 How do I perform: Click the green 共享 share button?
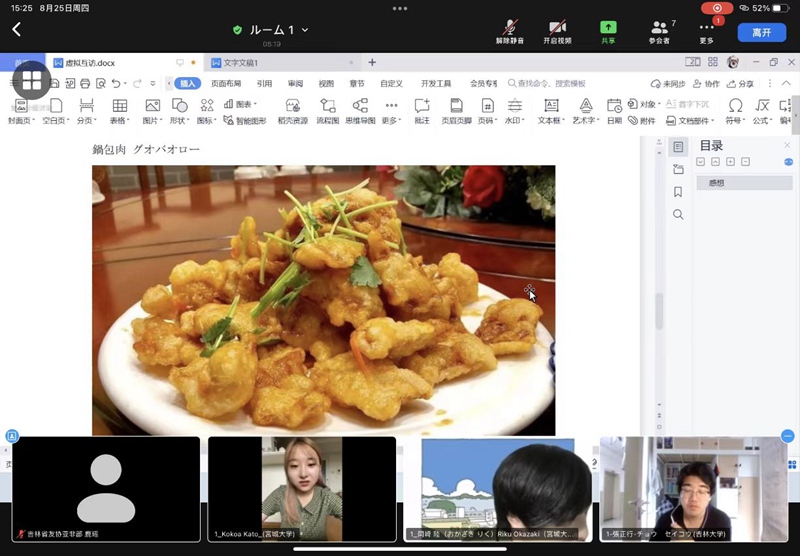tap(608, 31)
